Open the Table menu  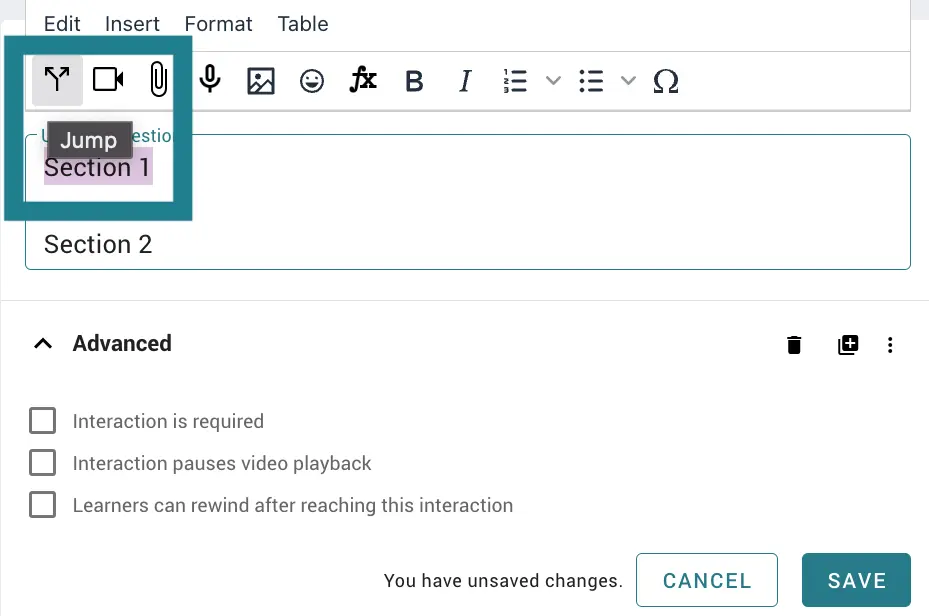(303, 24)
